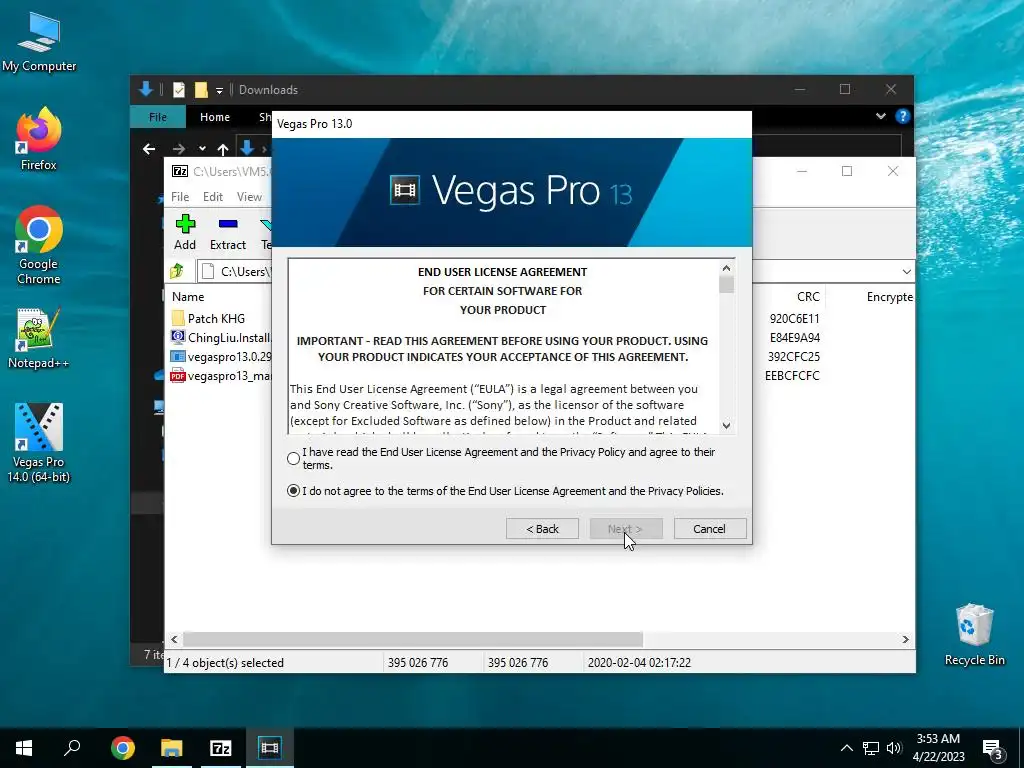
Task: Minimize the Downloads Explorer window
Action: [x=800, y=89]
